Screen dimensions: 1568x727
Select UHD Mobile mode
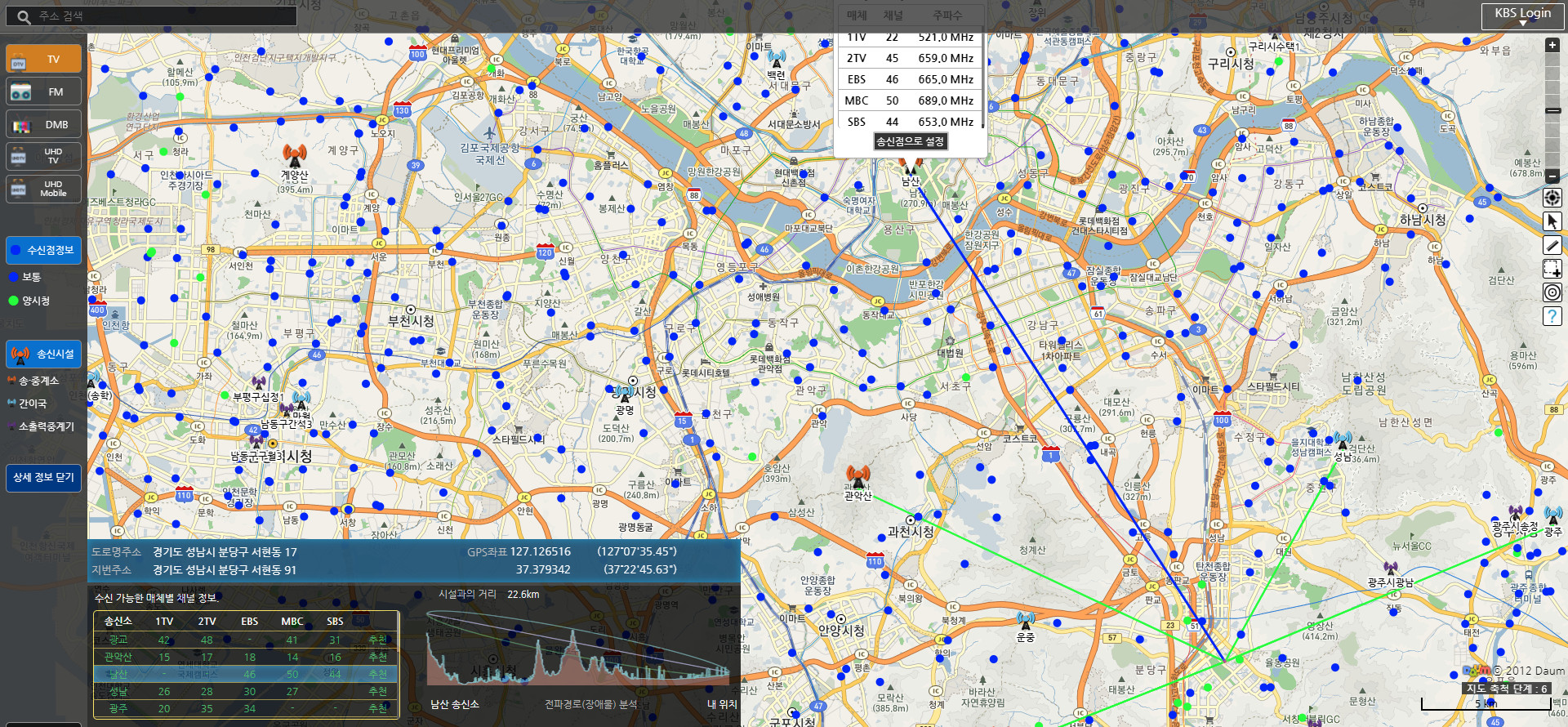(x=43, y=189)
